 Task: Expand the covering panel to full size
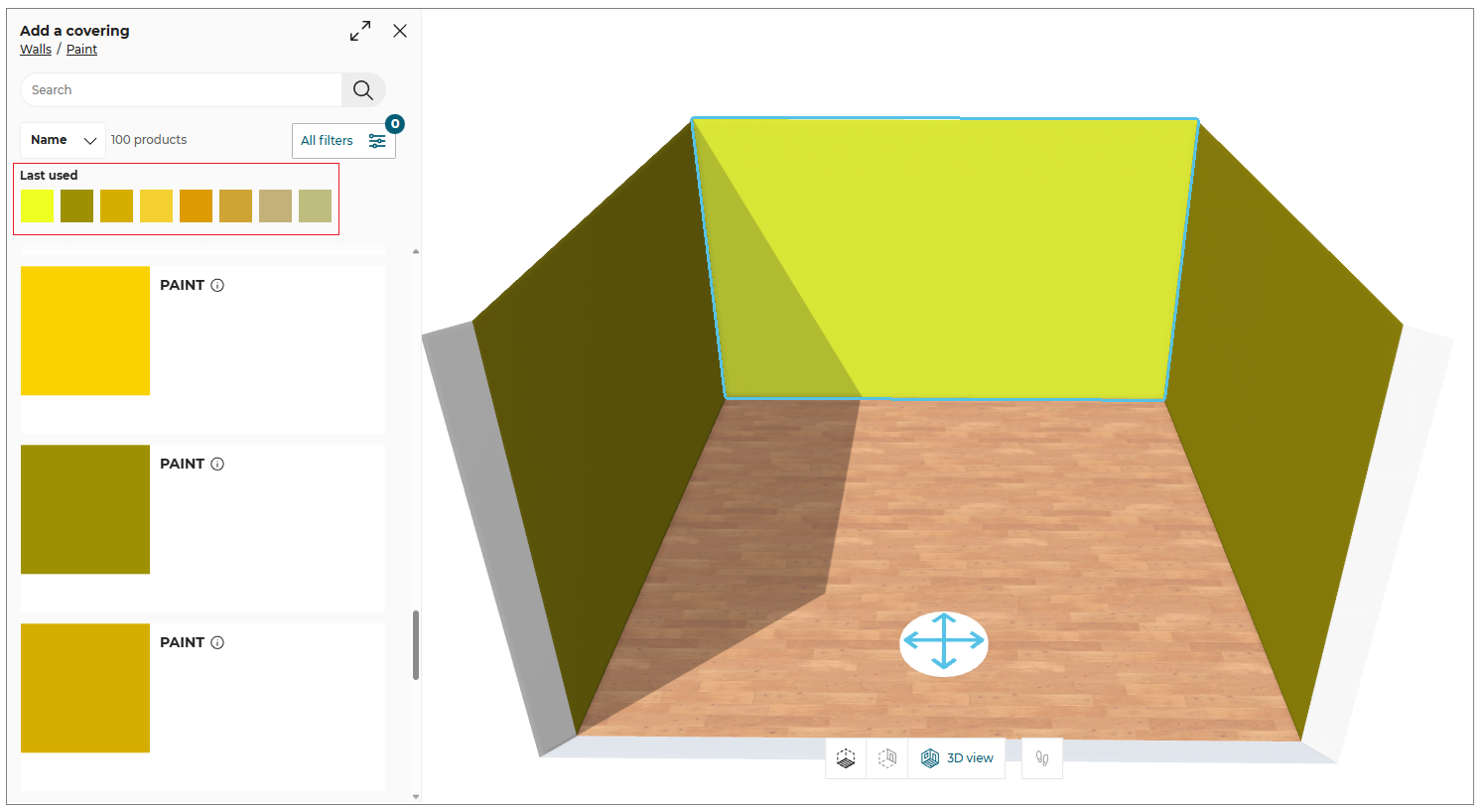pos(360,31)
